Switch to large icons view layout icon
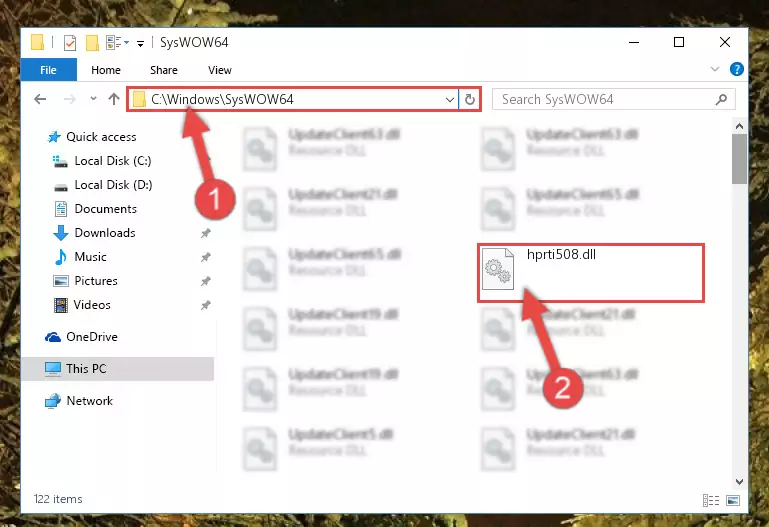Image resolution: width=769 pixels, height=527 pixels. pyautogui.click(x=733, y=500)
